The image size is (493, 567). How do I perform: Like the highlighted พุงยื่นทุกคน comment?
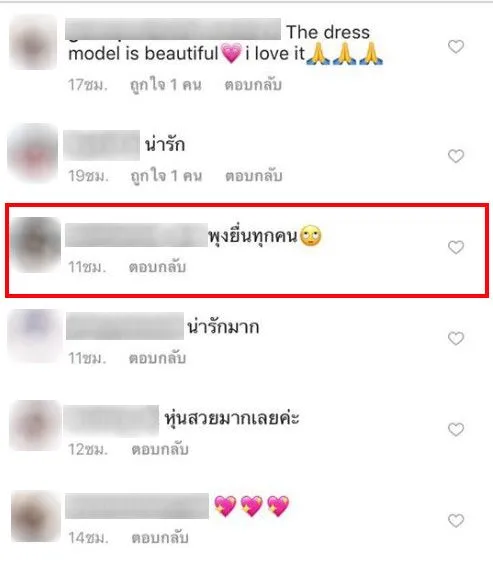[x=456, y=247]
